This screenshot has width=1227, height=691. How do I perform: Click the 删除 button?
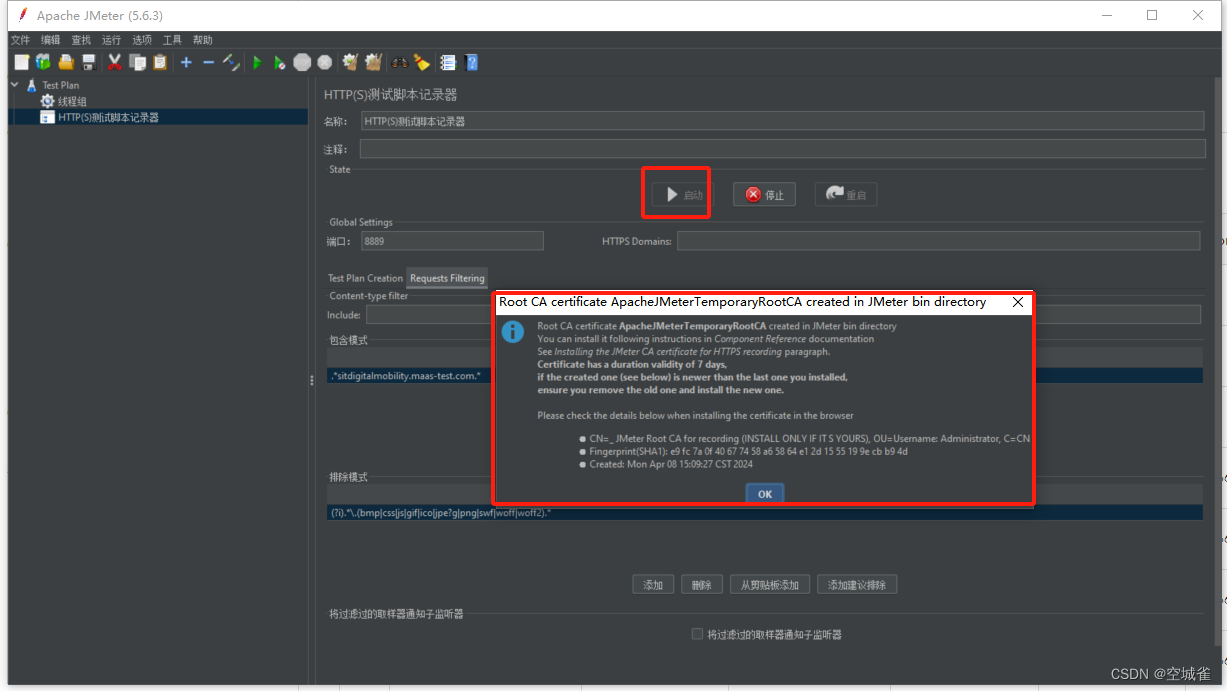tap(702, 585)
